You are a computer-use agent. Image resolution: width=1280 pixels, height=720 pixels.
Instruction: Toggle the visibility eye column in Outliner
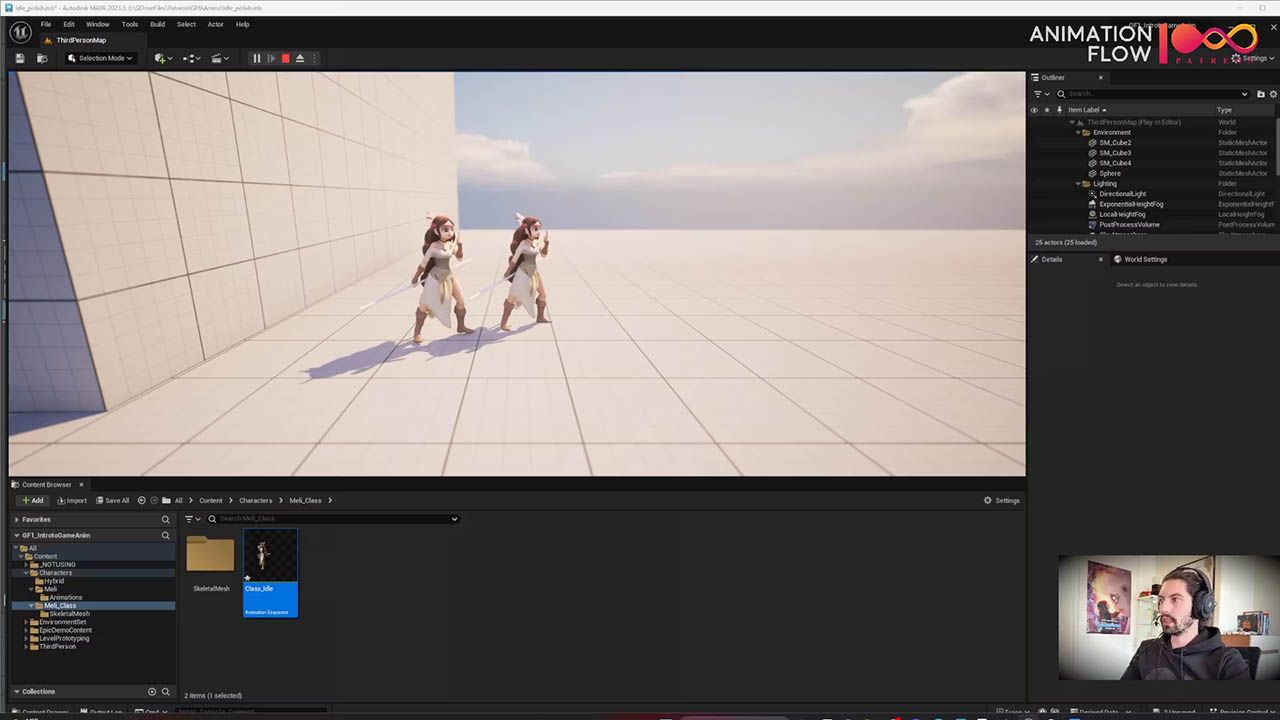pyautogui.click(x=1034, y=110)
